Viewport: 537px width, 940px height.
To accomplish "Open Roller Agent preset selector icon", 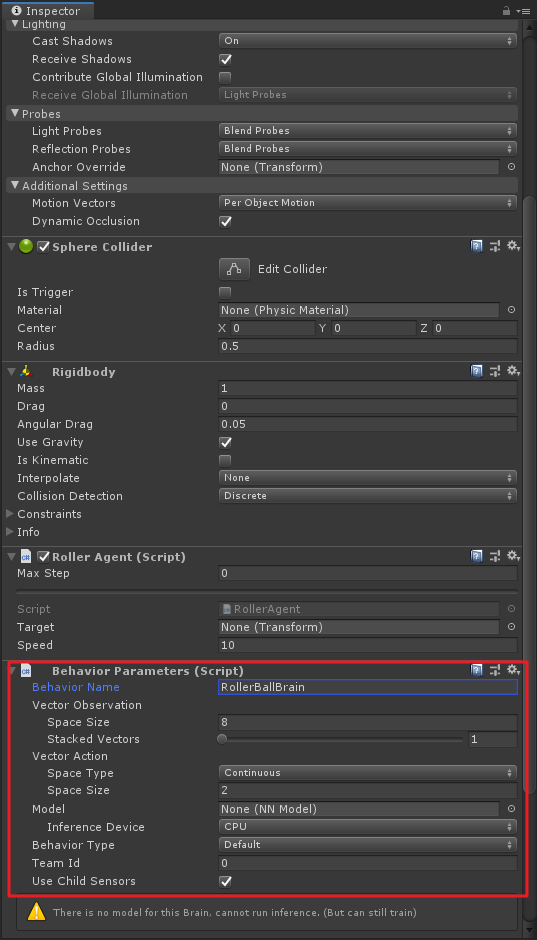I will 494,556.
